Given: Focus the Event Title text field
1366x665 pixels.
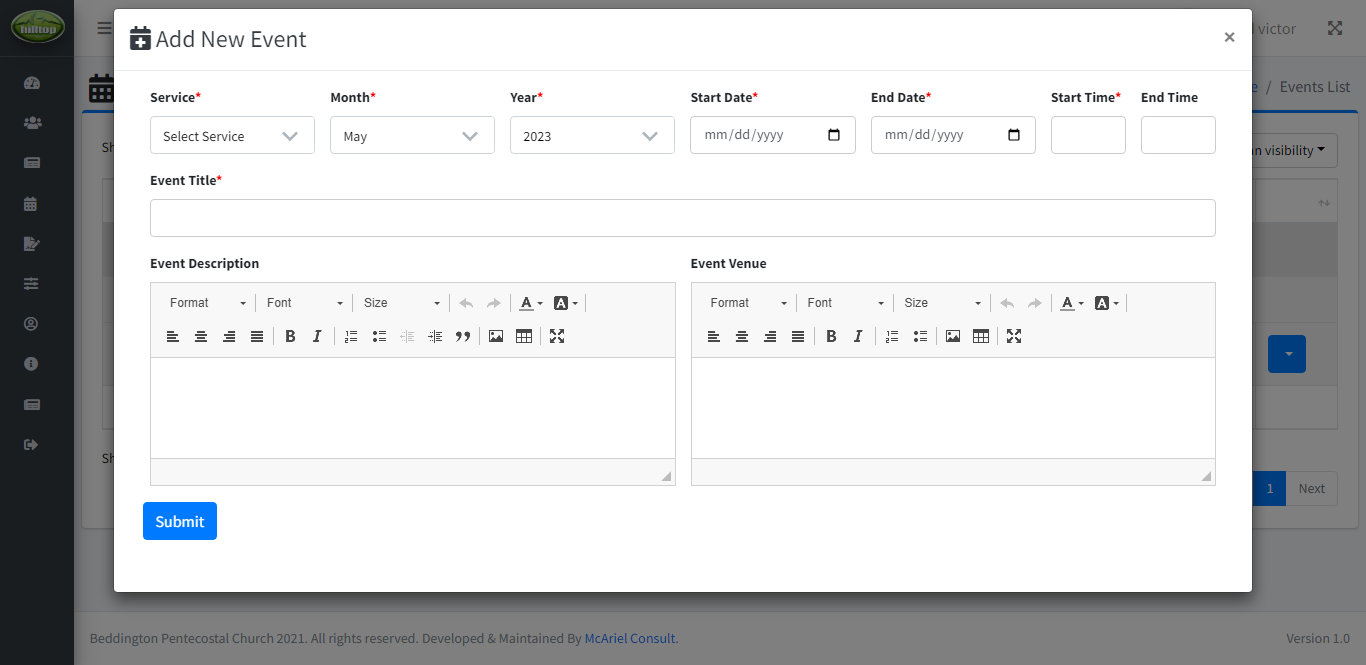Looking at the screenshot, I should click(x=683, y=218).
